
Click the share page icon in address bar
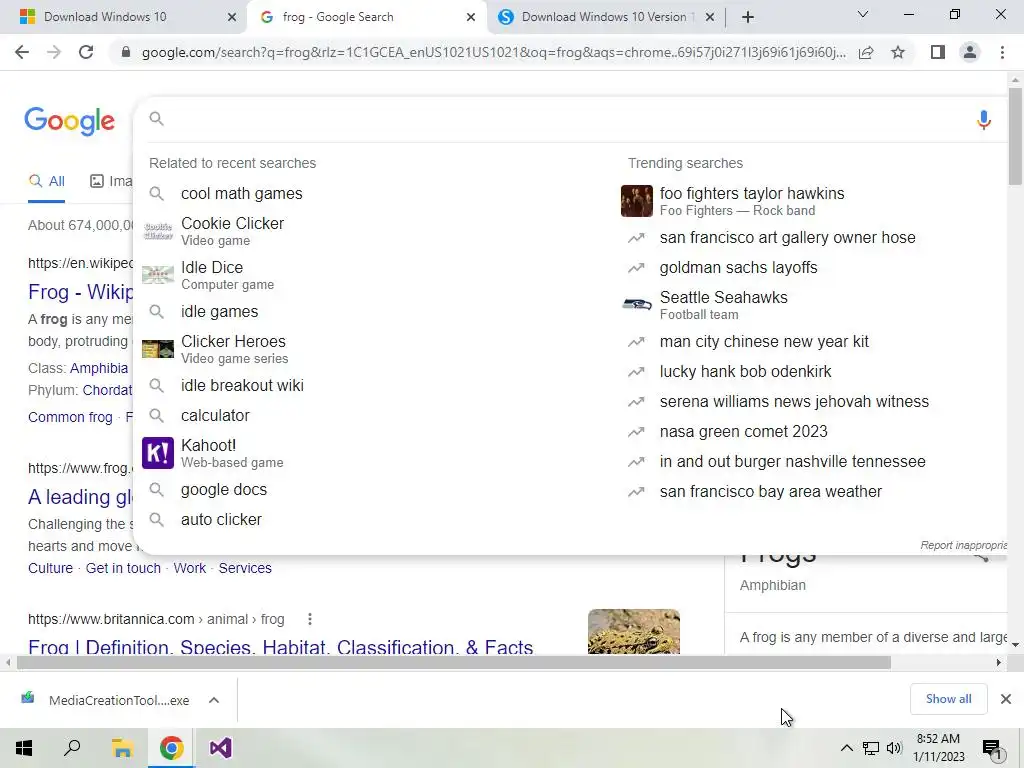866,52
